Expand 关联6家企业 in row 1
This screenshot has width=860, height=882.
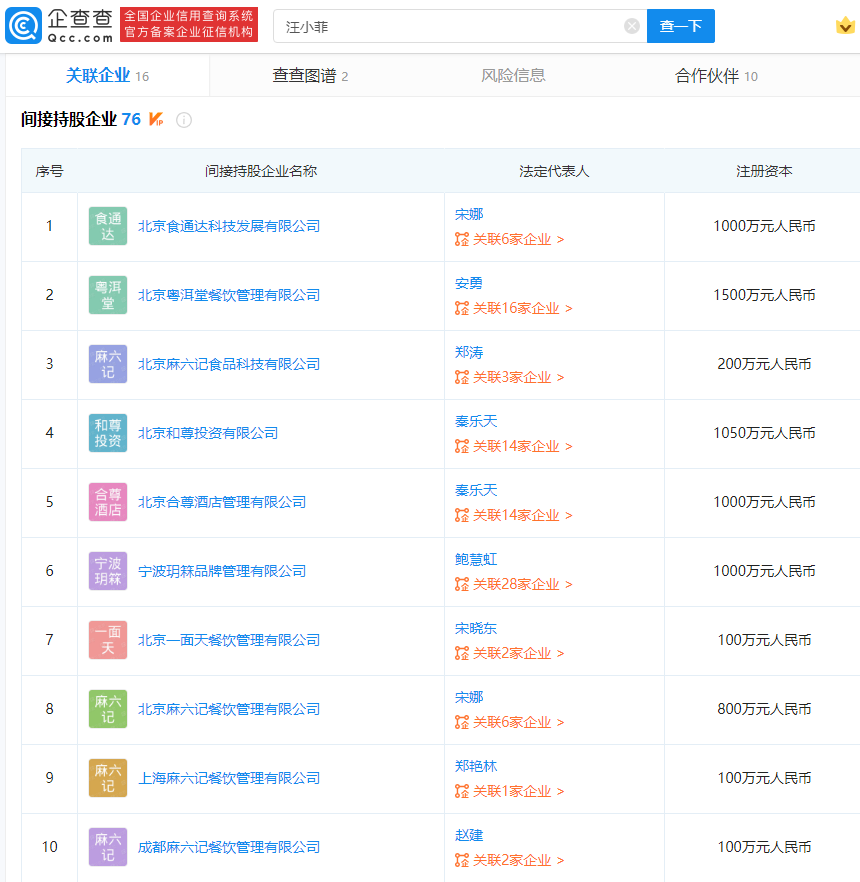coord(510,240)
